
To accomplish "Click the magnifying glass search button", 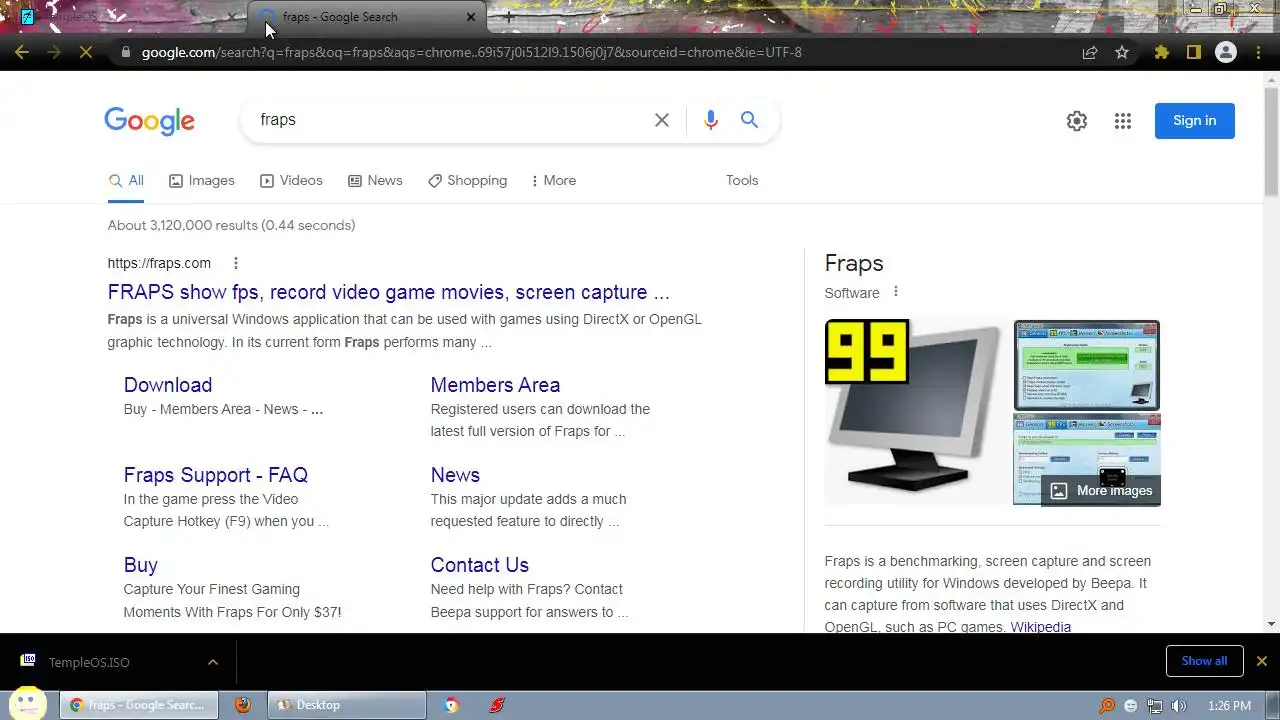I will (x=749, y=120).
